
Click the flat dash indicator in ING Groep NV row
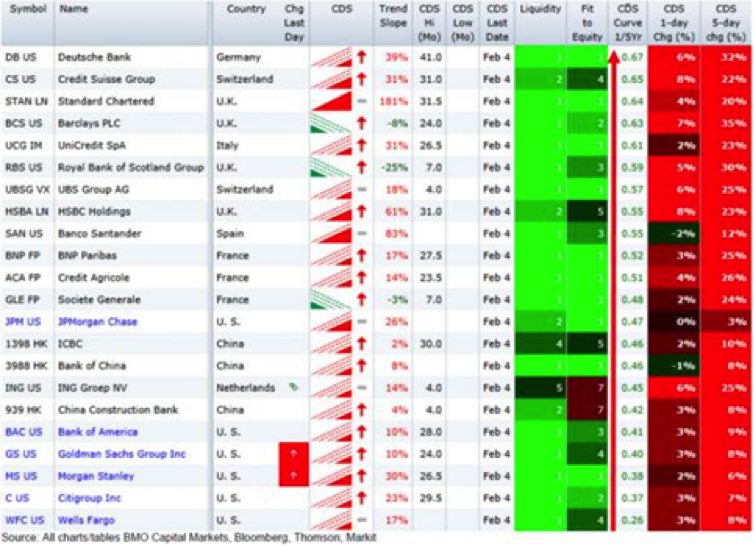[362, 388]
